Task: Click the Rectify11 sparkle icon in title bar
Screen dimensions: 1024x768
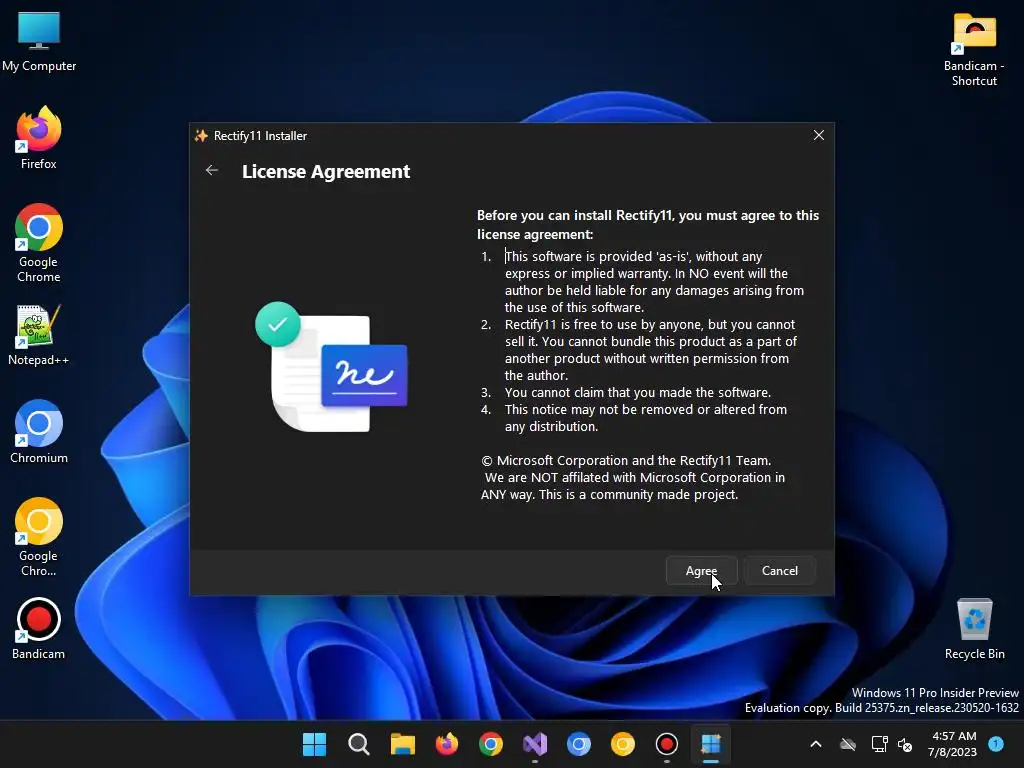Action: [x=201, y=135]
